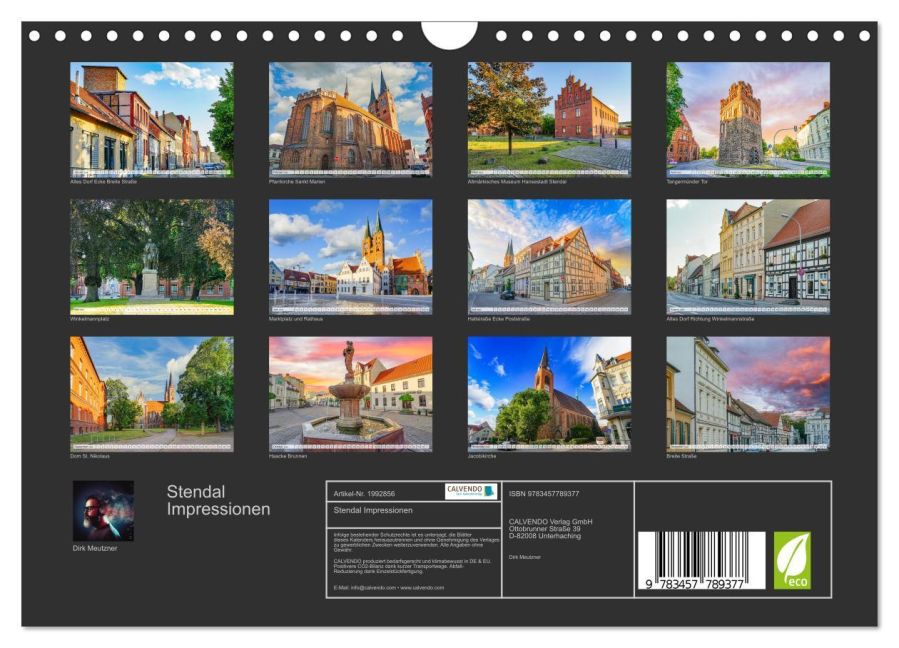899x648 pixels.
Task: Click the blue CALVENDO map emblem beside the logo
Action: point(491,489)
